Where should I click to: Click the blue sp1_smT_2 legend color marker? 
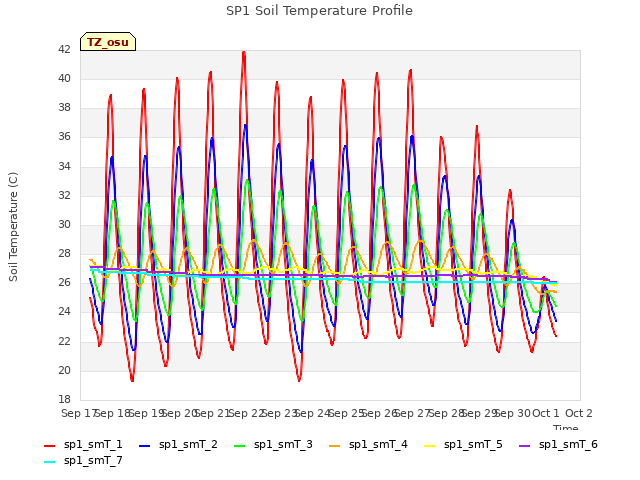[144, 446]
